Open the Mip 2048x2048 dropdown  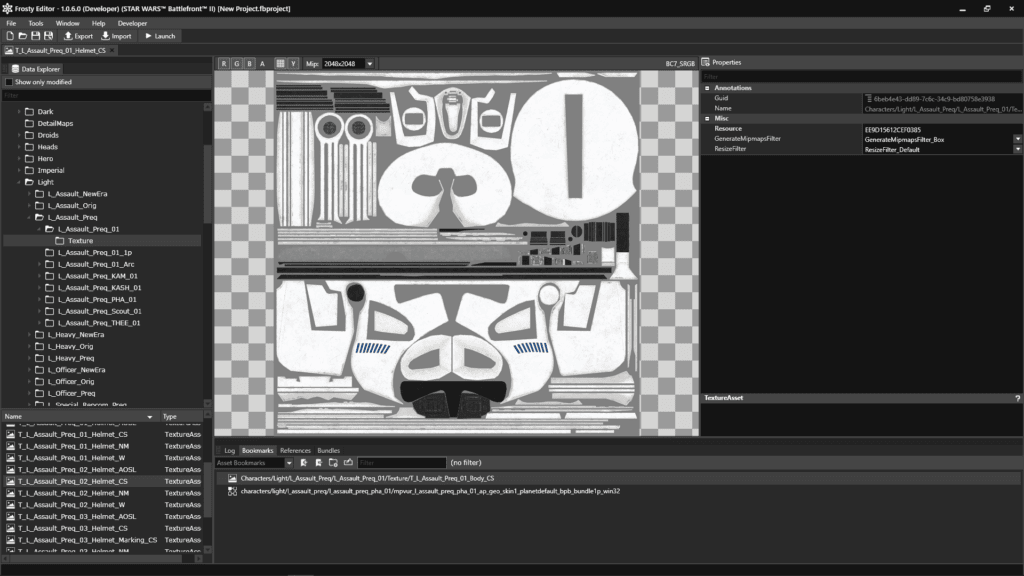[348, 63]
